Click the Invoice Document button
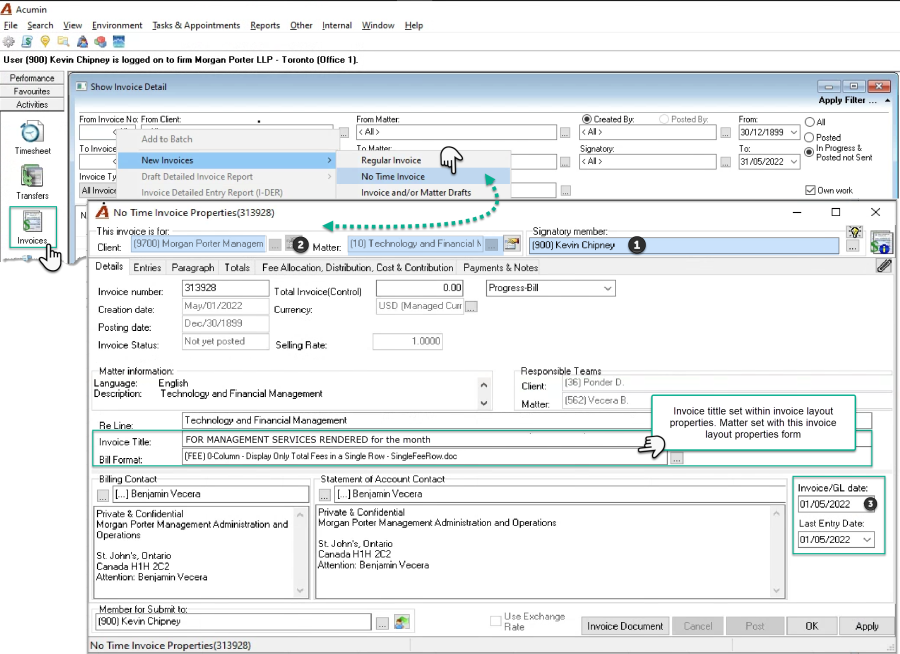Screen dimensions: 900x654 click(624, 626)
